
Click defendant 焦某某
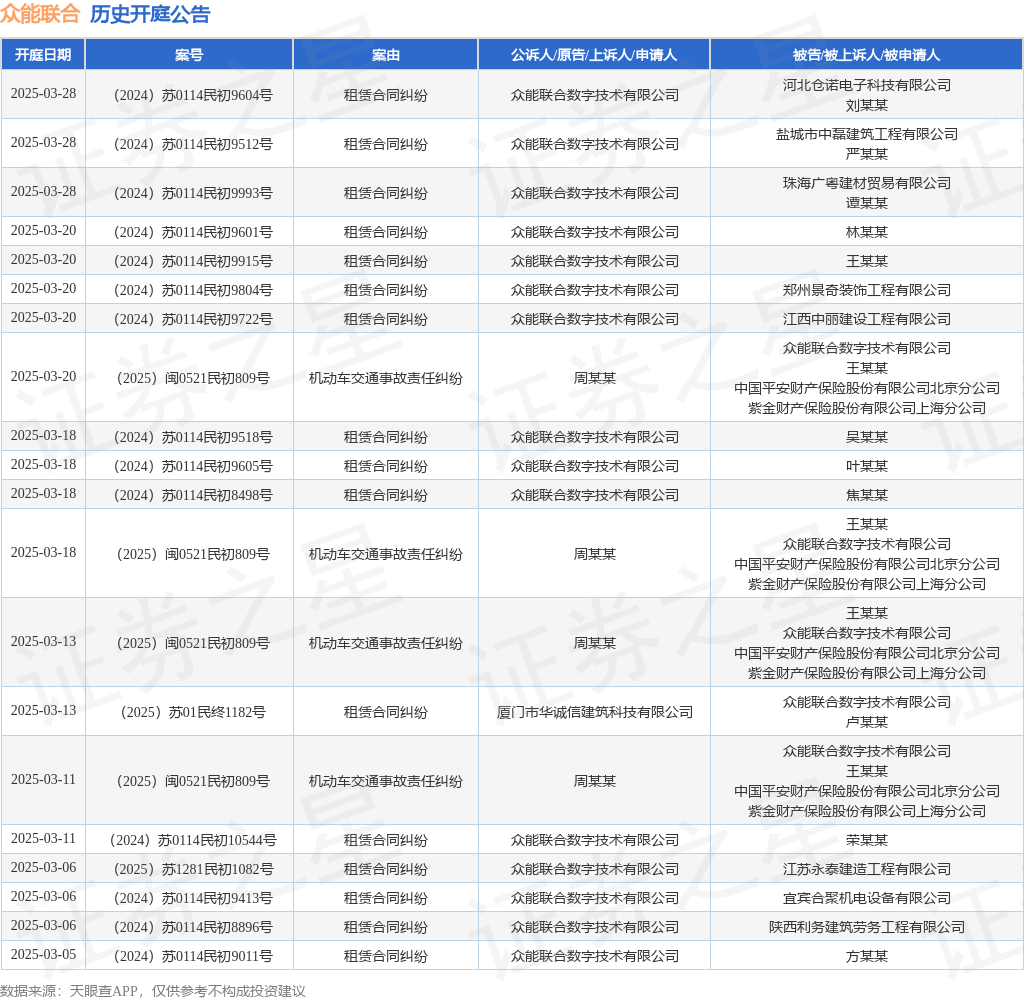point(867,495)
